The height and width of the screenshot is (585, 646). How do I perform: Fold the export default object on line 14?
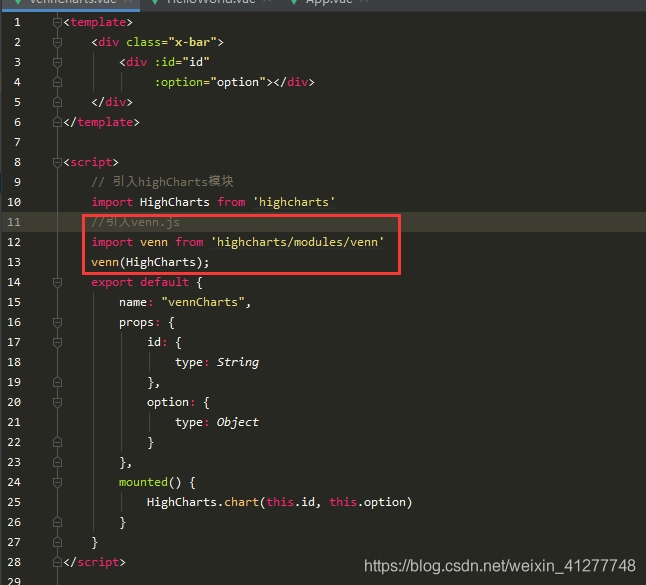click(x=58, y=282)
